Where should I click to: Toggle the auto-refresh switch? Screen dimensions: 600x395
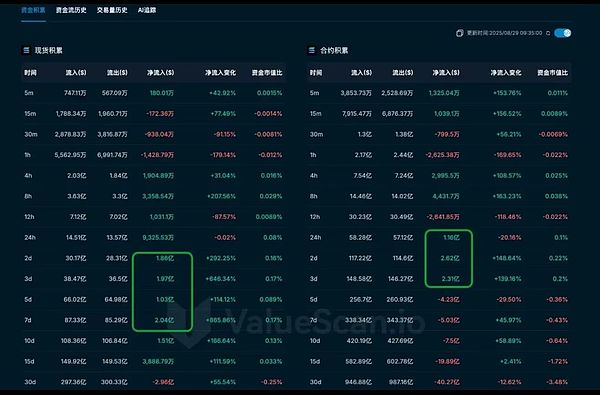coord(562,33)
